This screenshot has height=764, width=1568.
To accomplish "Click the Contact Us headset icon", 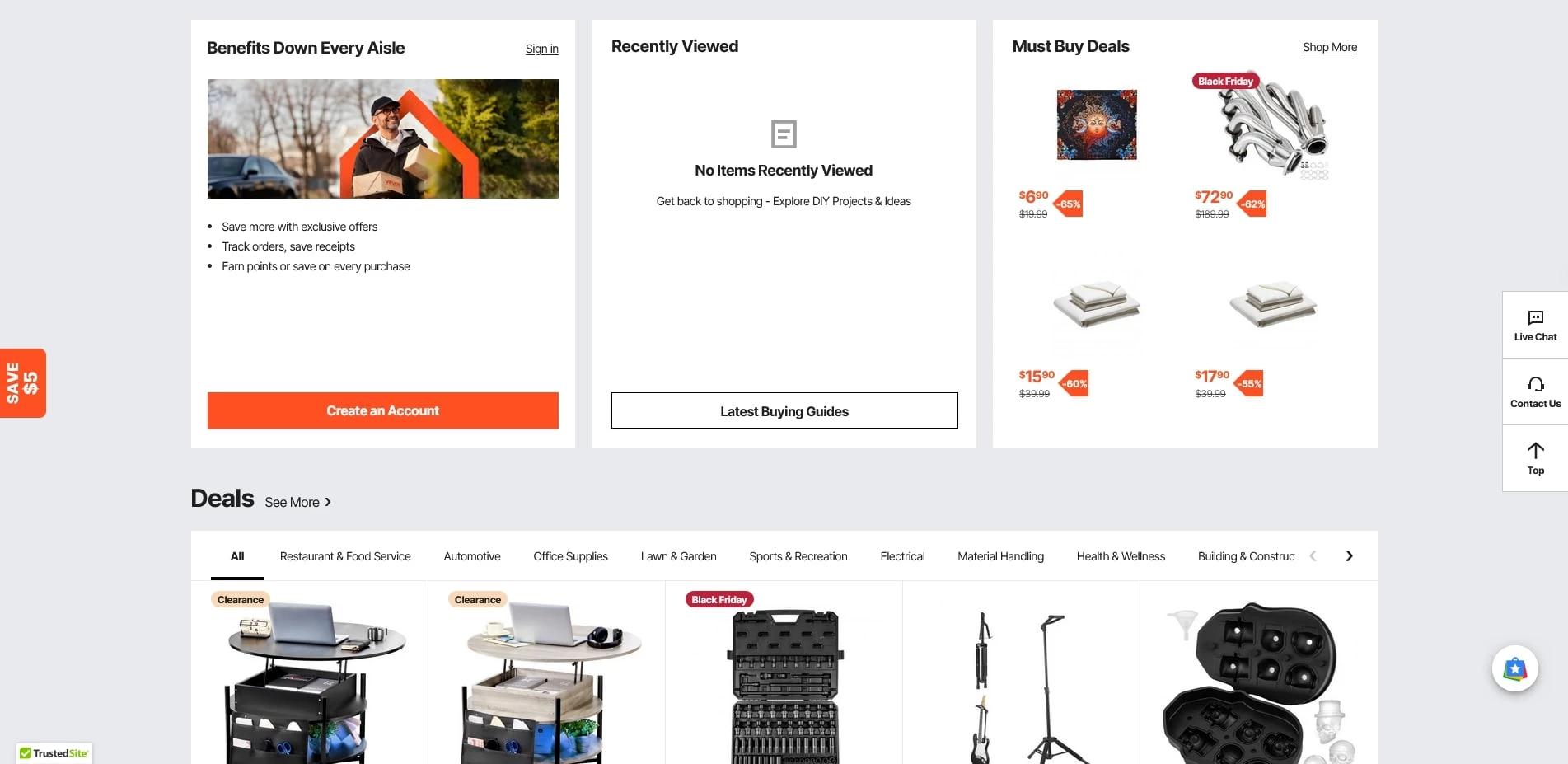I will pos(1535,385).
